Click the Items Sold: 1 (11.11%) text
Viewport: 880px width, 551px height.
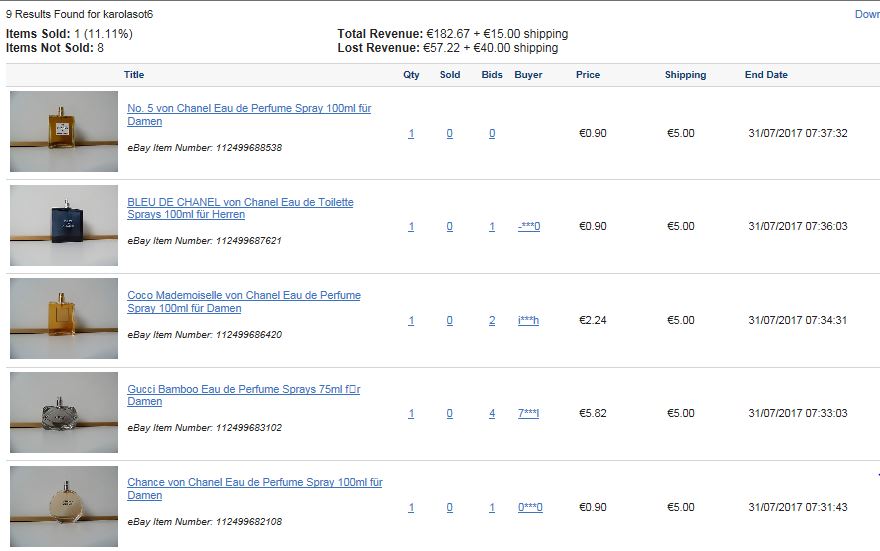click(x=69, y=34)
